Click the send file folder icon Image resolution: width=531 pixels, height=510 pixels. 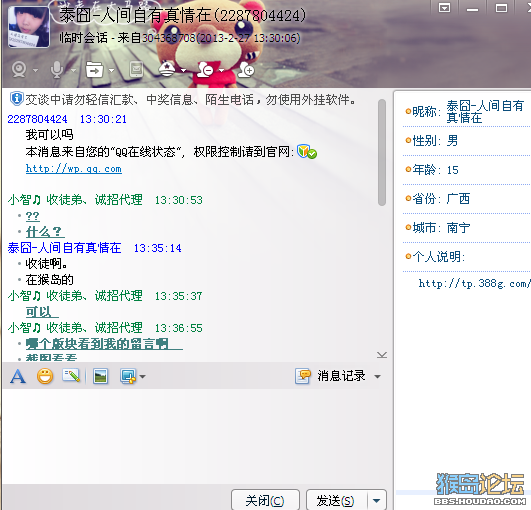coord(94,69)
